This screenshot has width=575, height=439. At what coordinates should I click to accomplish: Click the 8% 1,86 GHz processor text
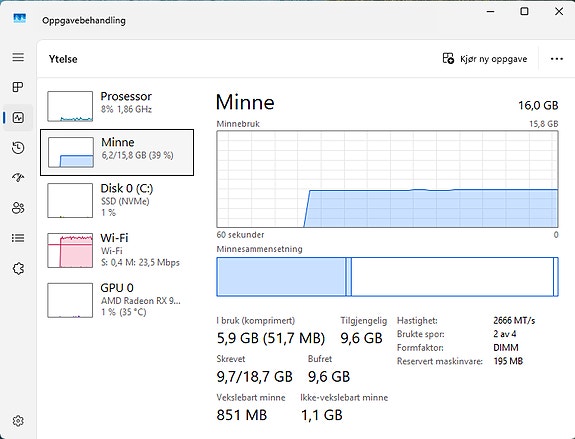126,109
